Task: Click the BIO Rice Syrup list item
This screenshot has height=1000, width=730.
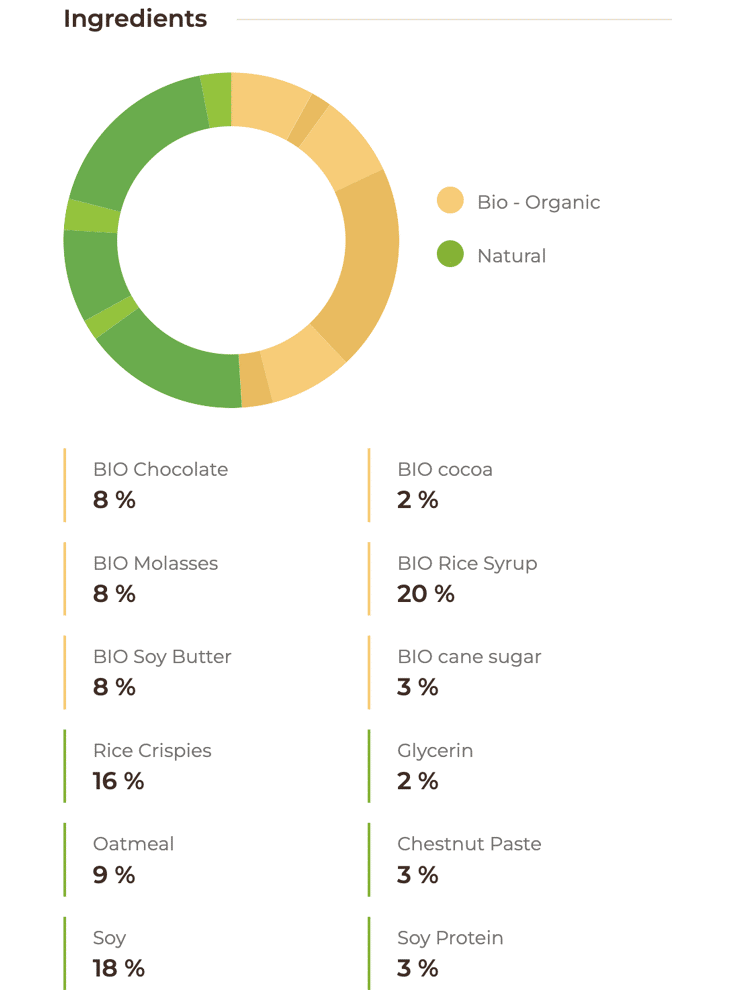Action: pos(467,579)
